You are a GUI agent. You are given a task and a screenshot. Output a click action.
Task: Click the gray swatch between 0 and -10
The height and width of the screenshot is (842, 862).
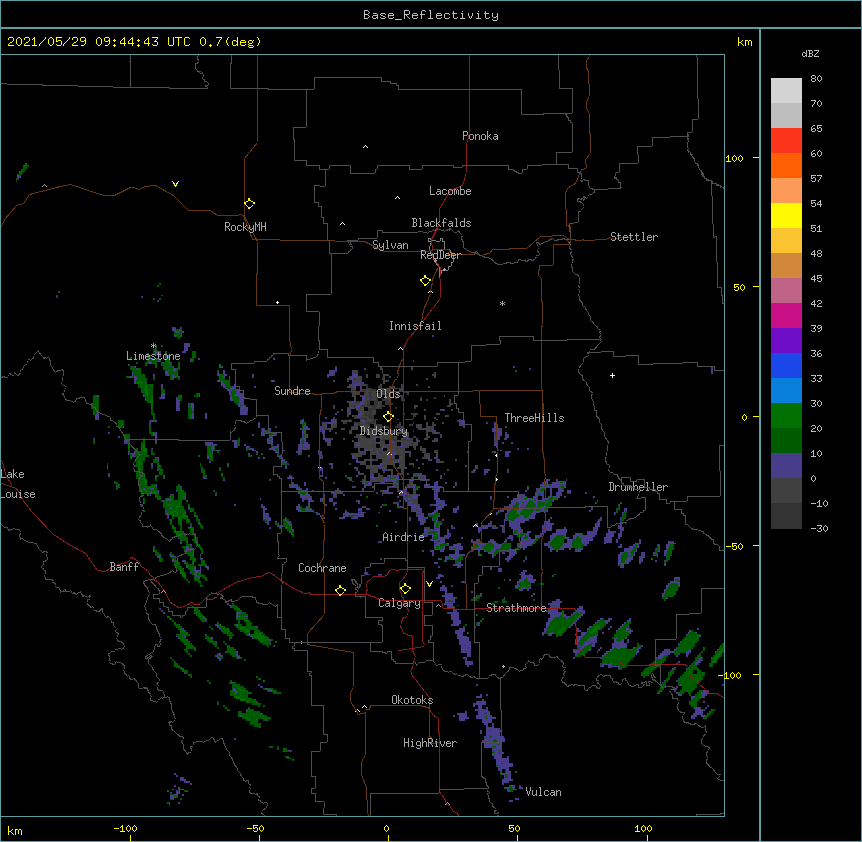point(786,491)
